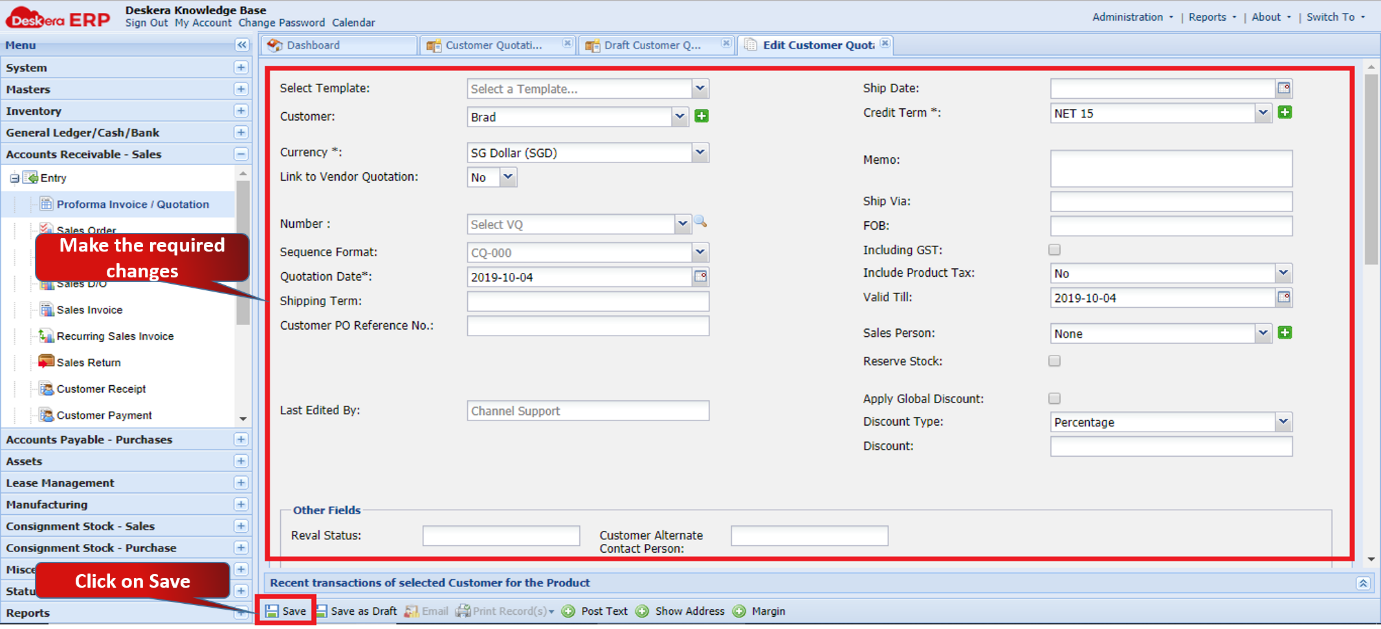Open Credit Term dropdown NET 15
This screenshot has height=629, width=1381.
click(x=1264, y=113)
